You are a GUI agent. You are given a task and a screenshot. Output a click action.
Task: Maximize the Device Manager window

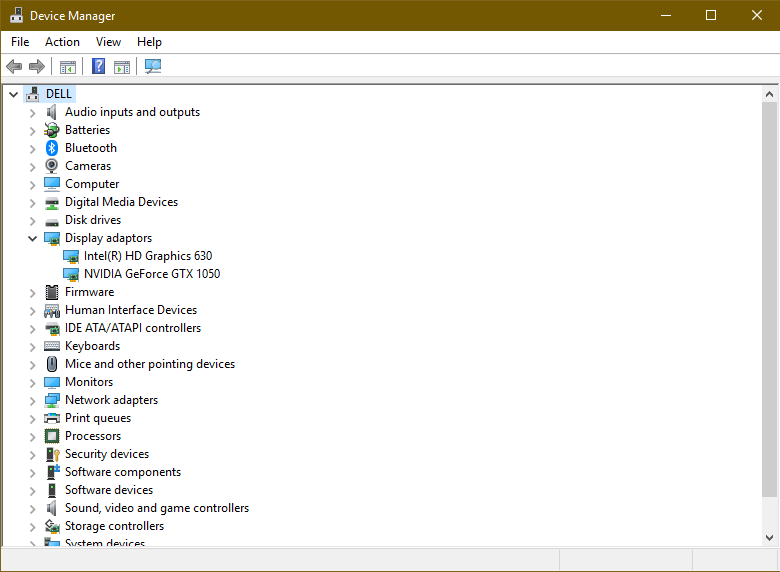711,15
